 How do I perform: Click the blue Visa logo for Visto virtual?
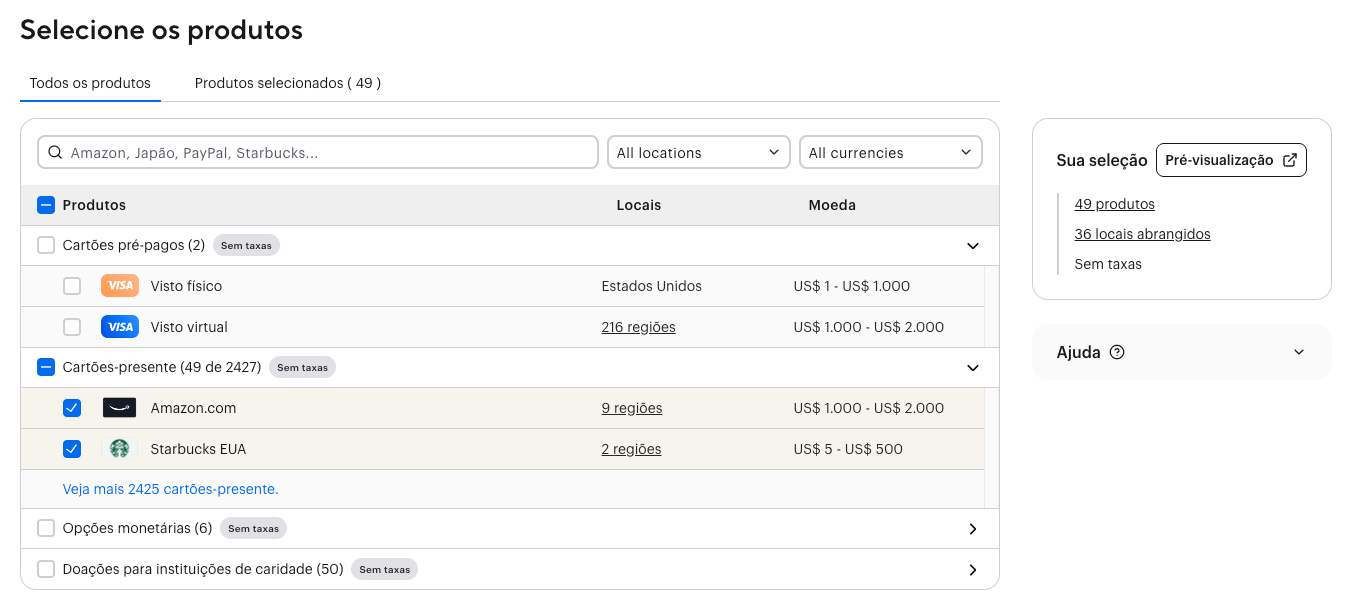coord(119,327)
